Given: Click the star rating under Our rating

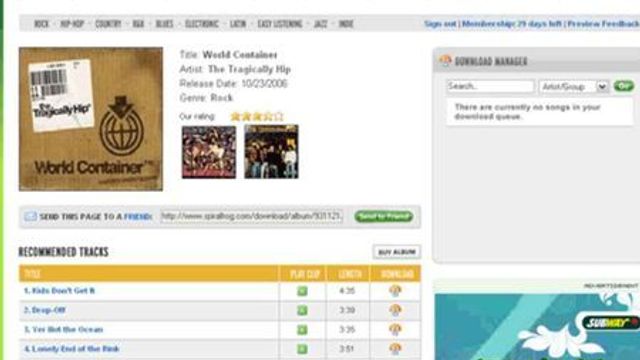Looking at the screenshot, I should click(257, 116).
